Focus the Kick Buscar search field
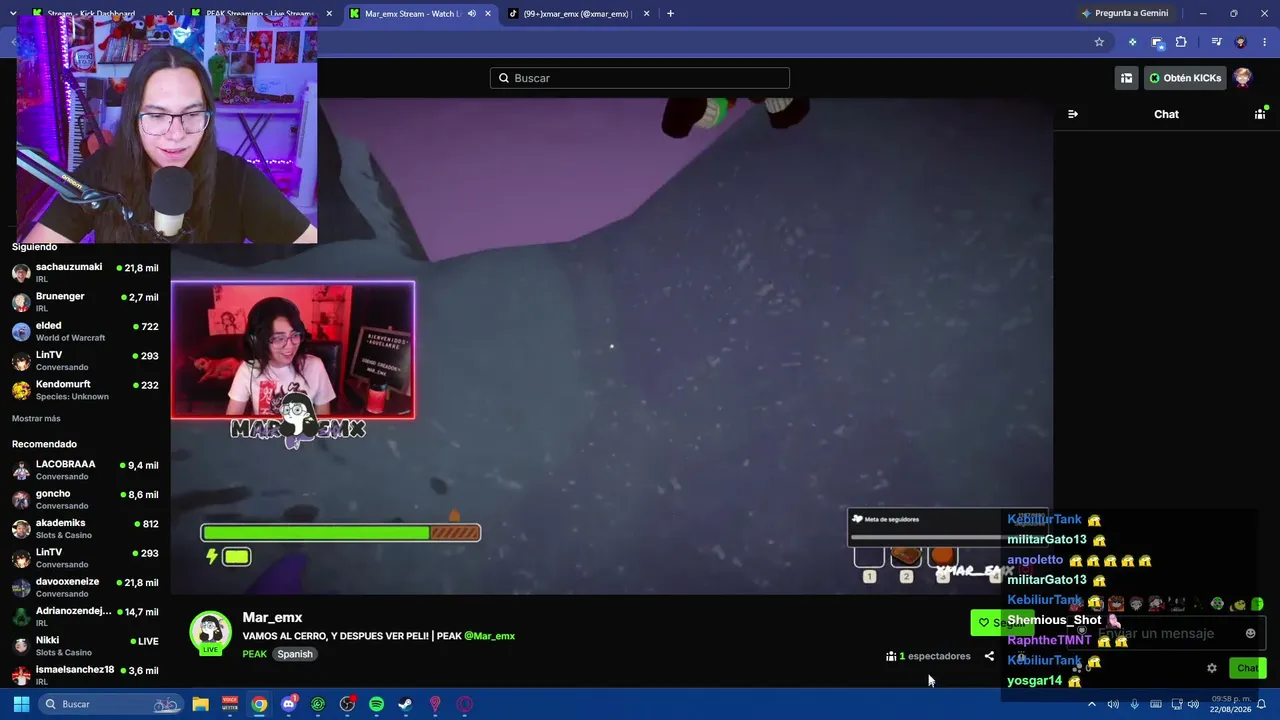1280x720 pixels. [640, 78]
